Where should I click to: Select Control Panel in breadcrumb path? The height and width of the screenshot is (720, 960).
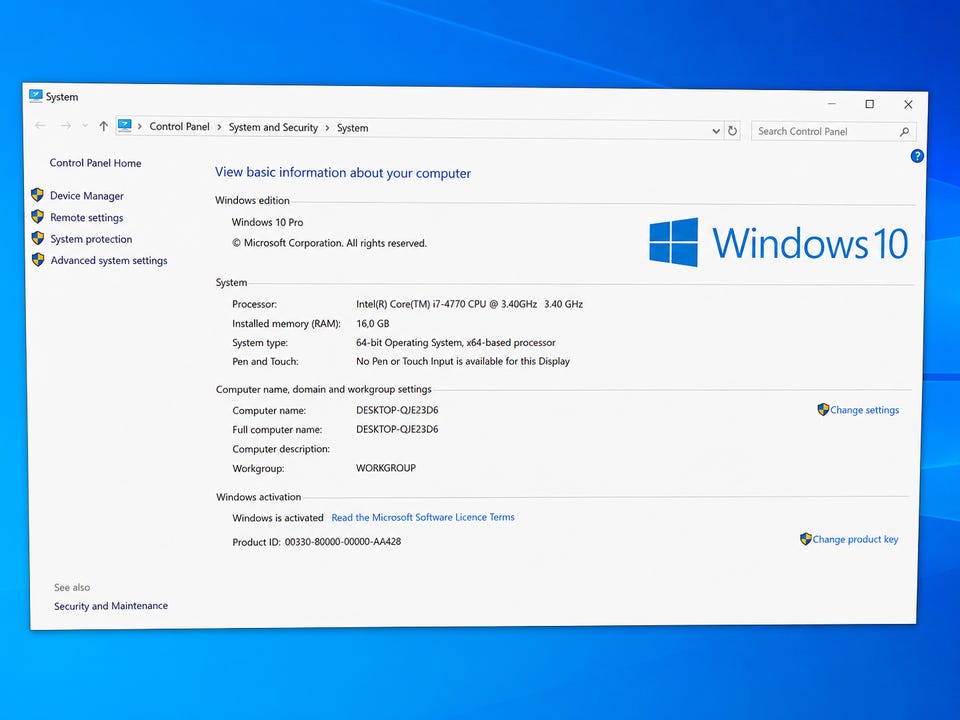click(179, 127)
